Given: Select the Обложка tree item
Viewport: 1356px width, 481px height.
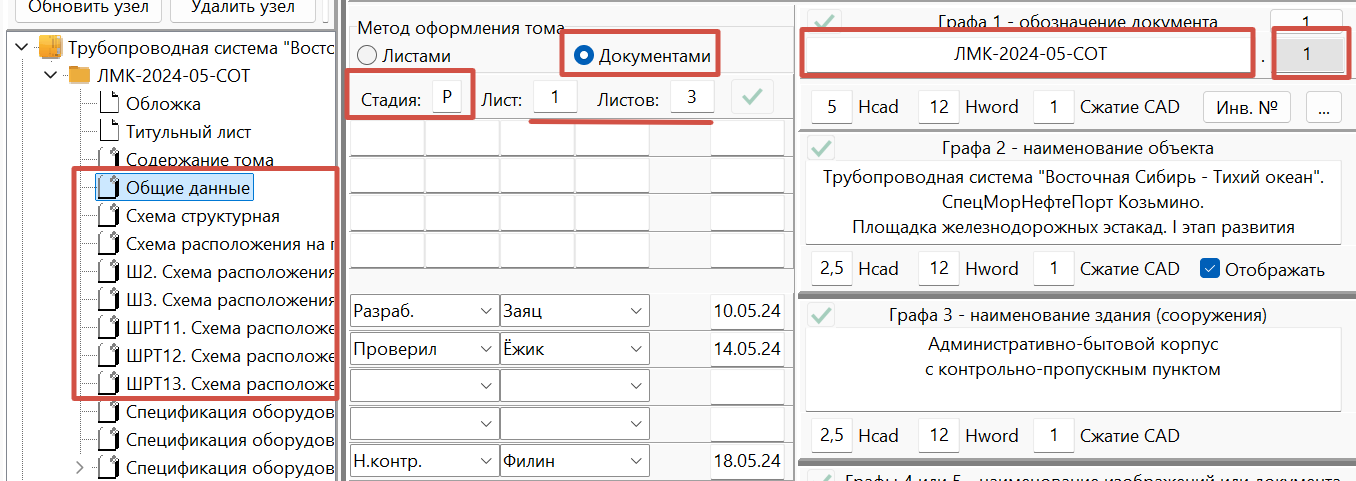Looking at the screenshot, I should [x=163, y=104].
